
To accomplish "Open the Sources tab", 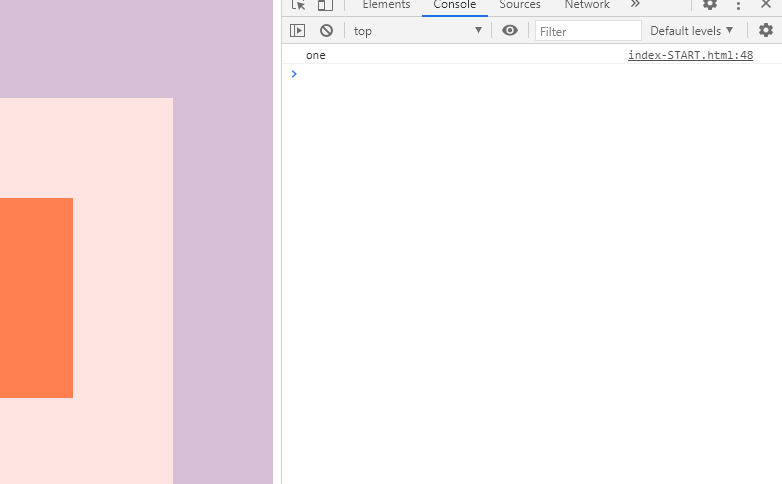I will (520, 5).
